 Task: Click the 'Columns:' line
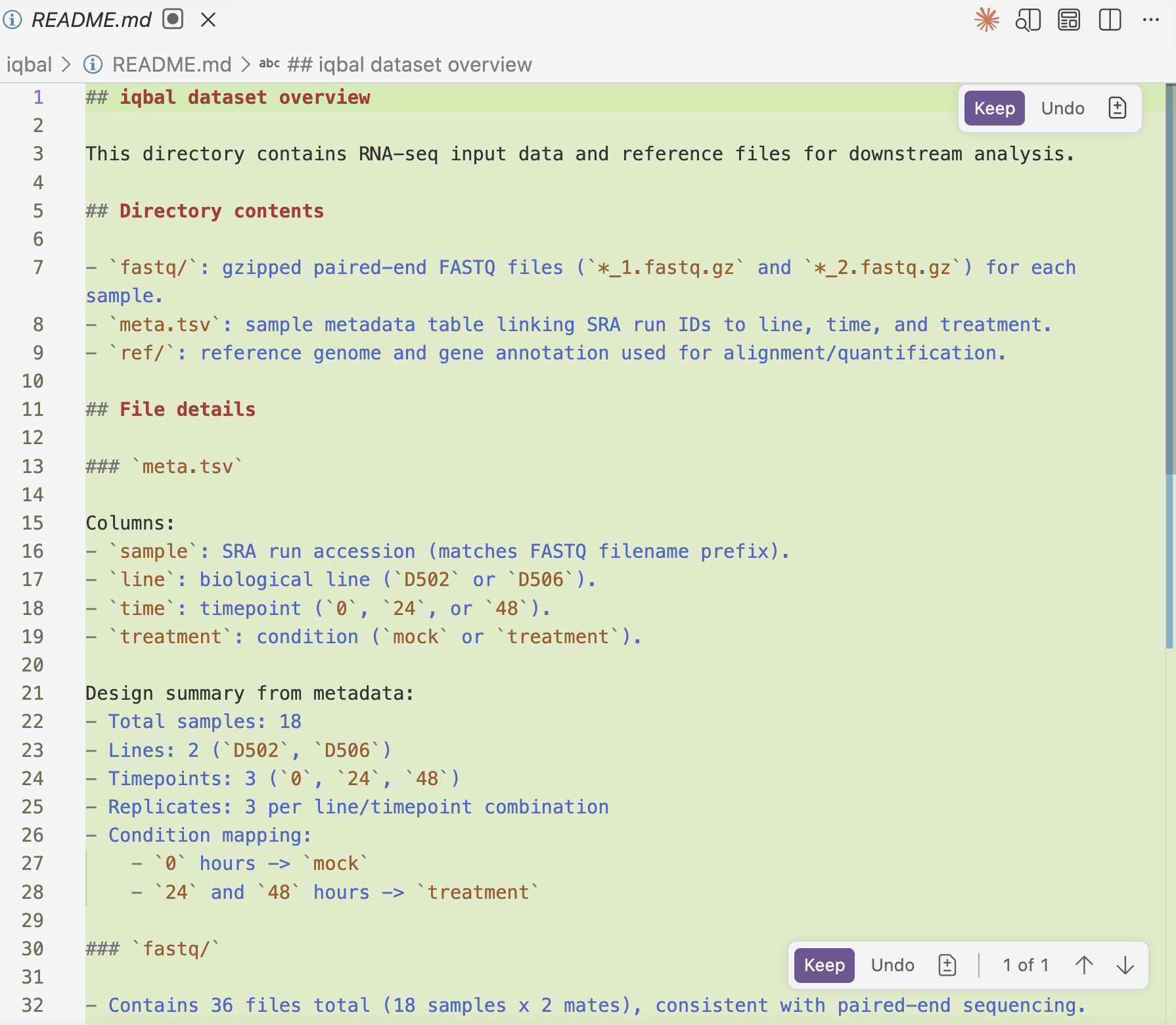[130, 523]
